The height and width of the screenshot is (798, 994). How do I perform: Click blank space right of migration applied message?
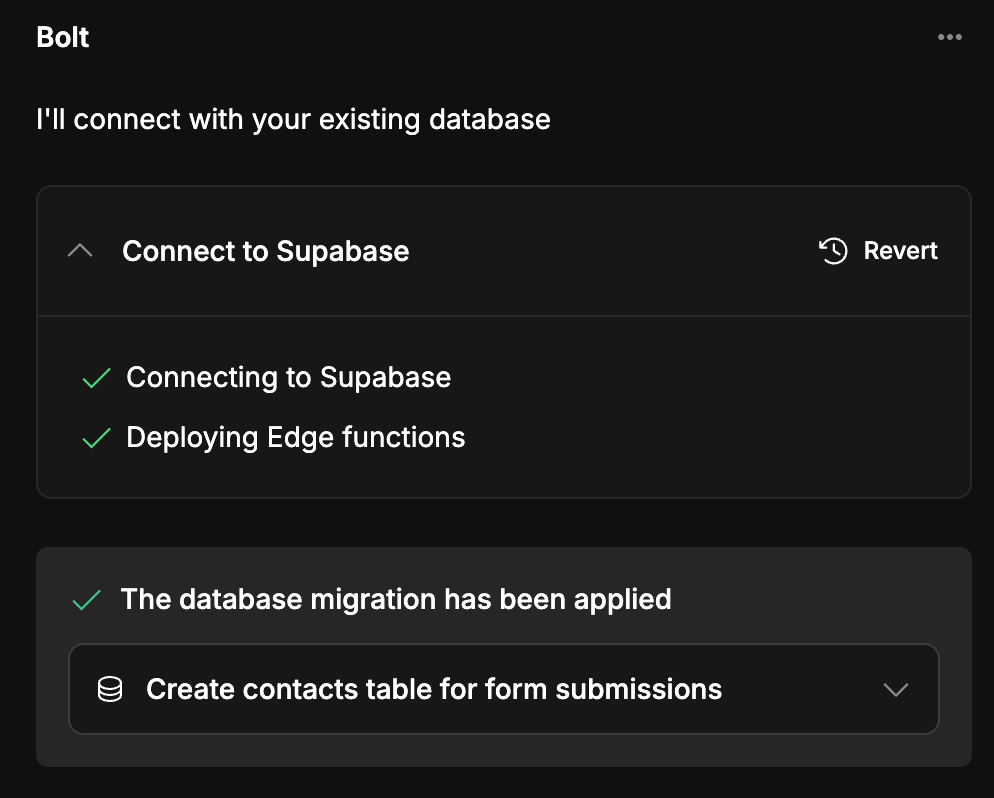pos(820,600)
